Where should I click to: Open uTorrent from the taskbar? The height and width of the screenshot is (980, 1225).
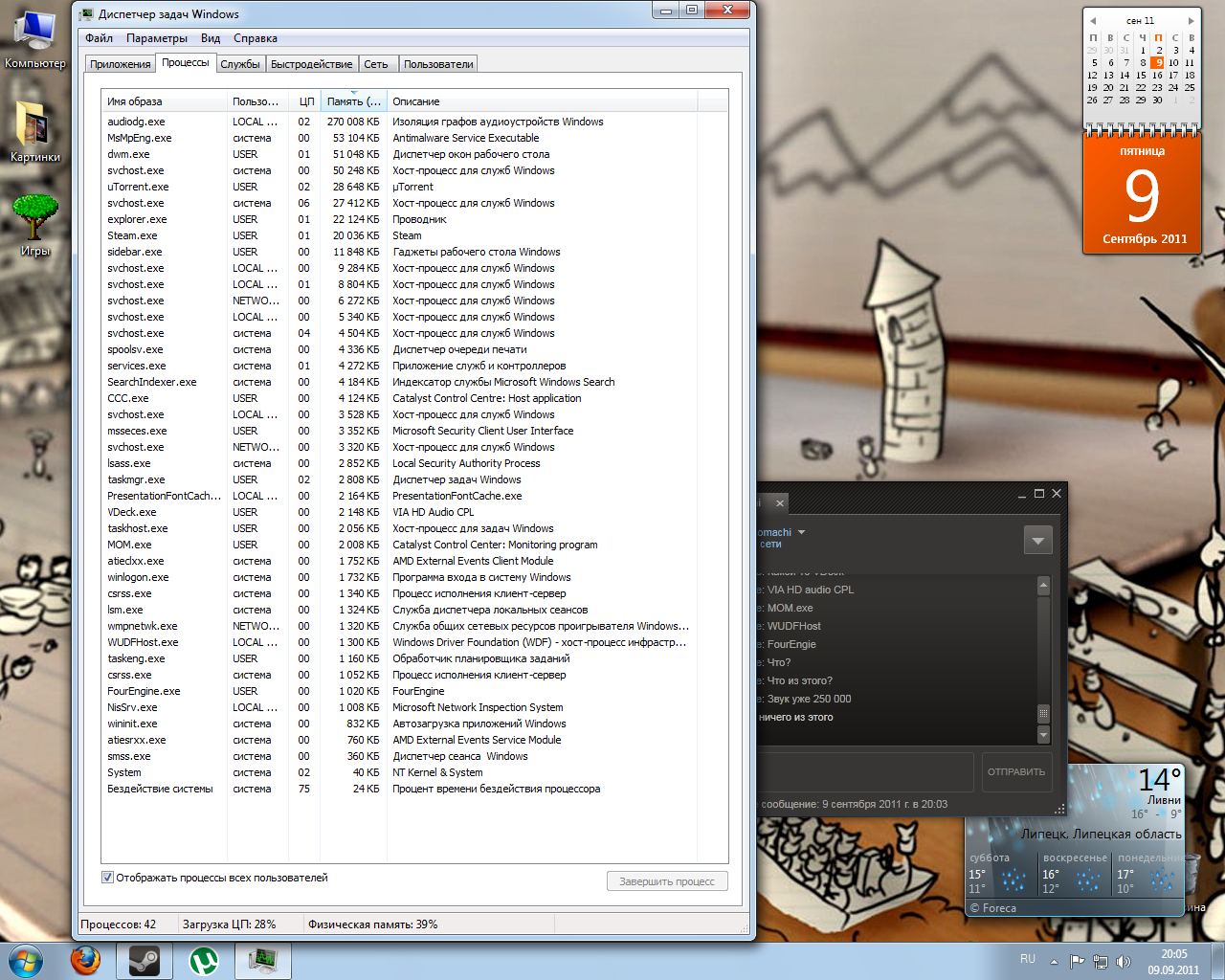click(204, 961)
